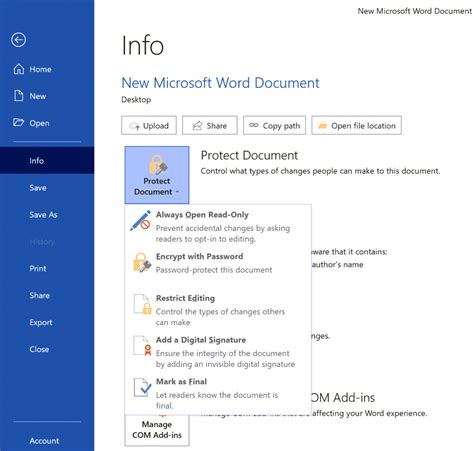Select the Info tab in sidebar
Viewport: 474px width, 451px height.
(47, 161)
